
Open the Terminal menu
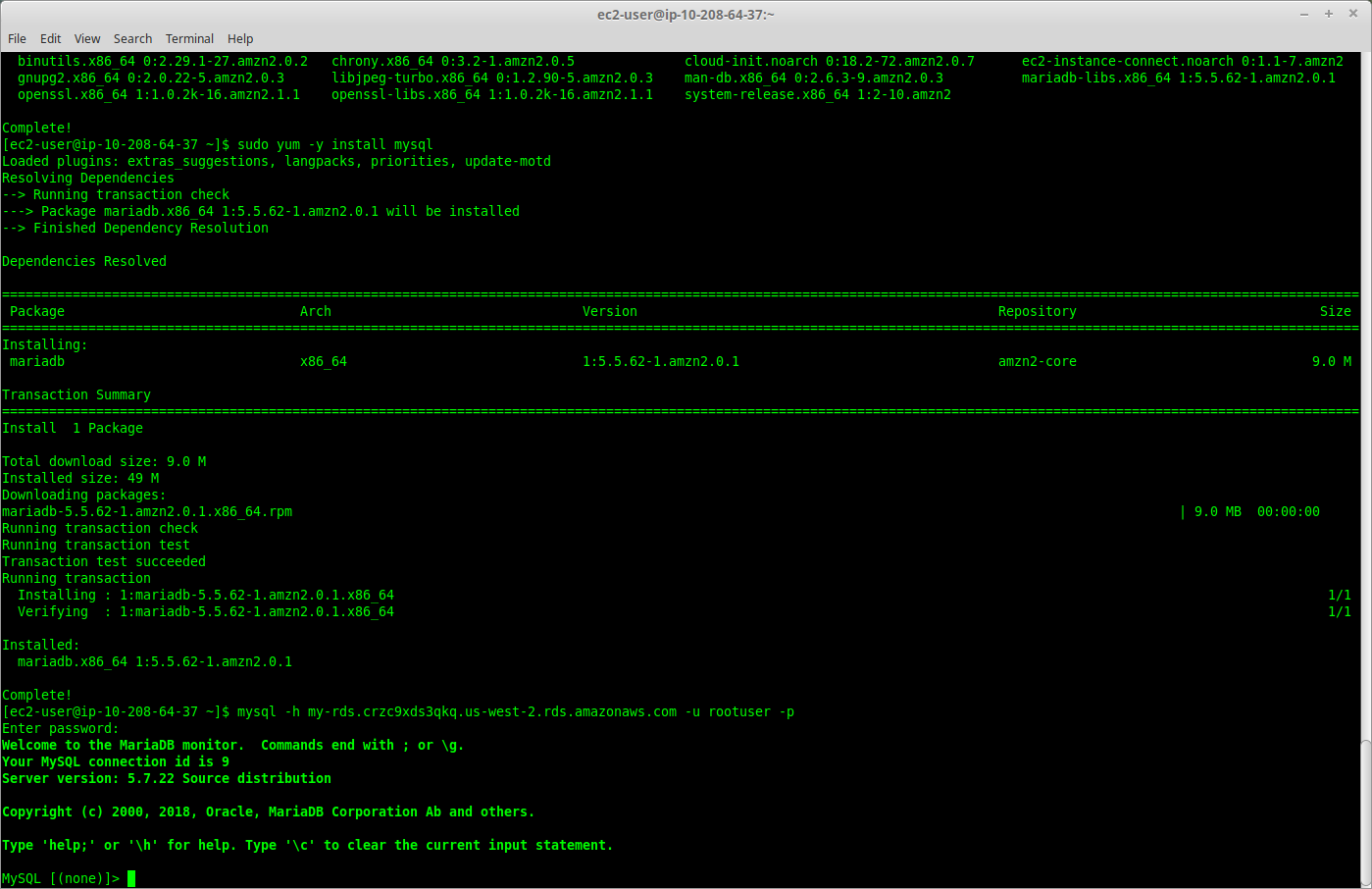189,38
